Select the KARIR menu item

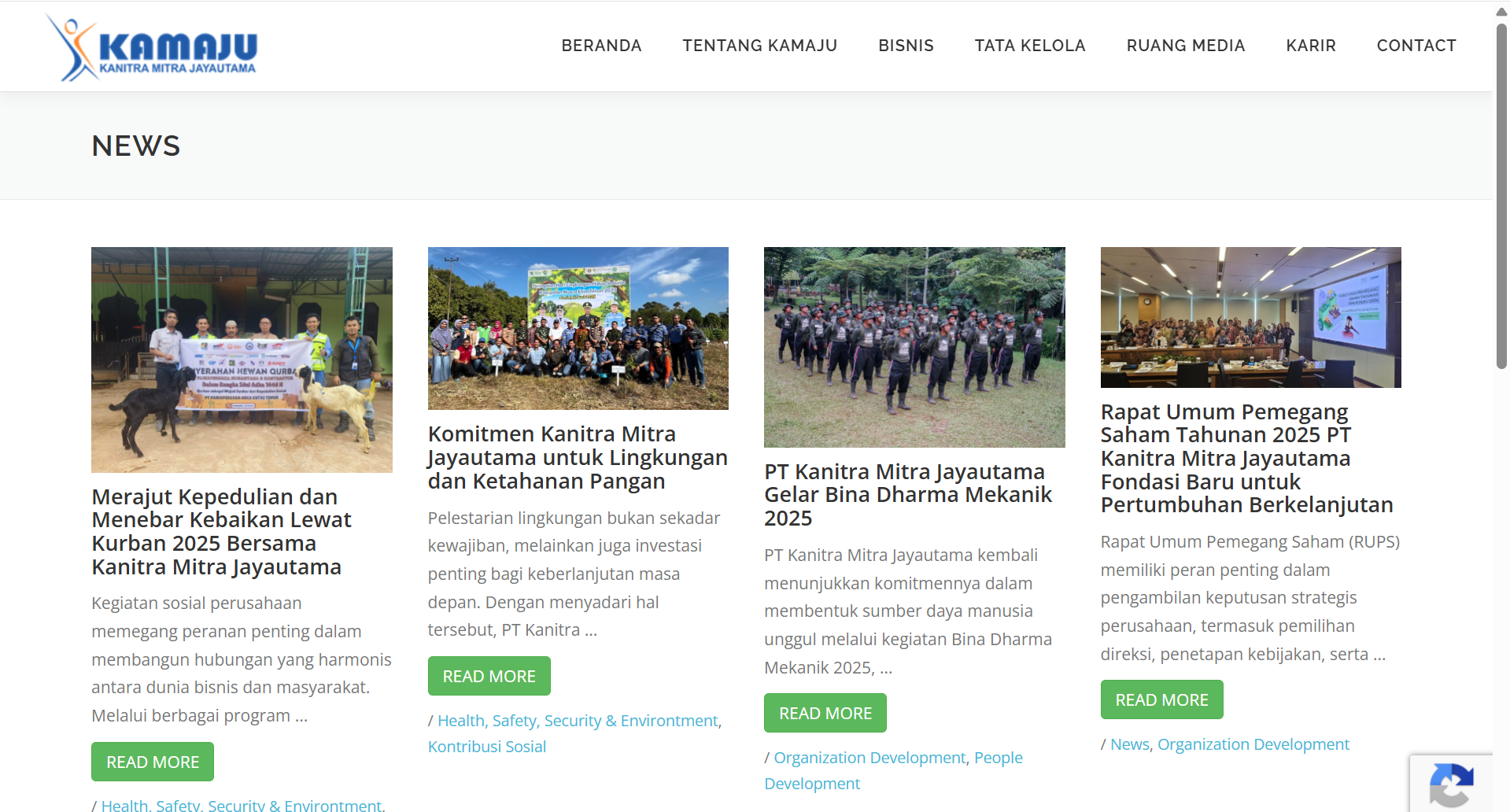1310,46
